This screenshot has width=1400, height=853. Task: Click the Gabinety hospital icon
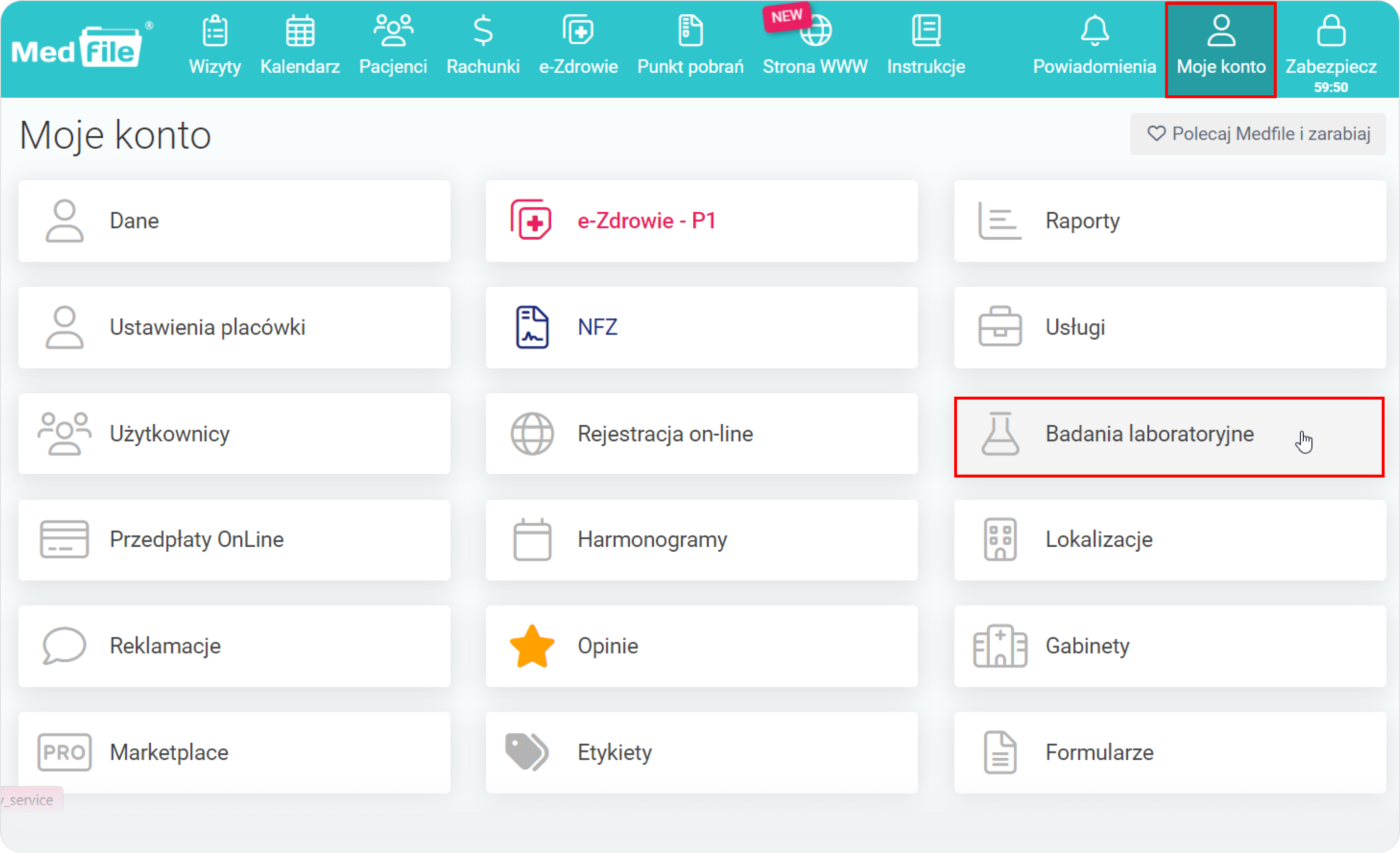pyautogui.click(x=999, y=645)
